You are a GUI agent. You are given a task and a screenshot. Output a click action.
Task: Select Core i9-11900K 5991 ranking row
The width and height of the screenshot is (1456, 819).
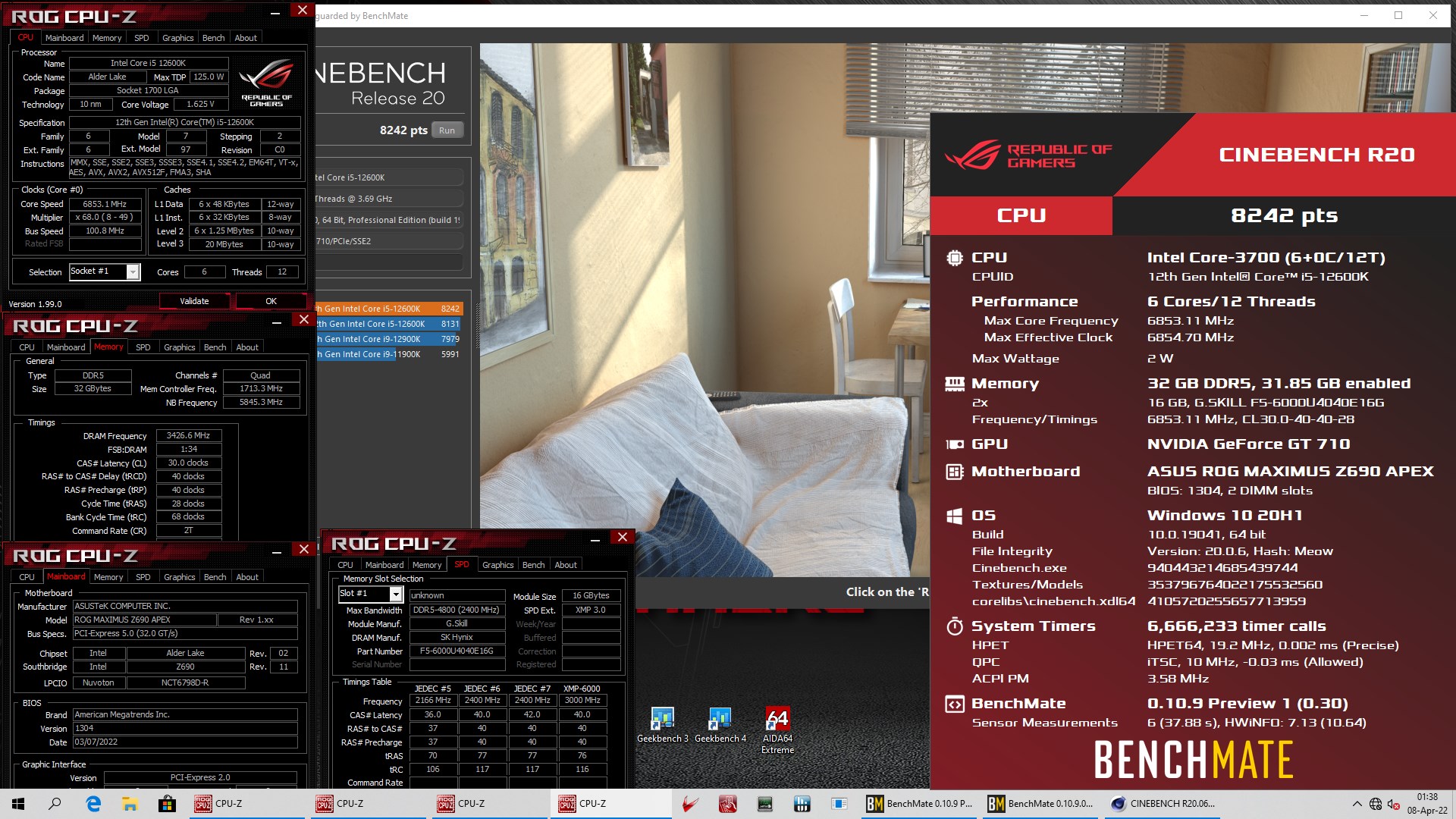[388, 354]
